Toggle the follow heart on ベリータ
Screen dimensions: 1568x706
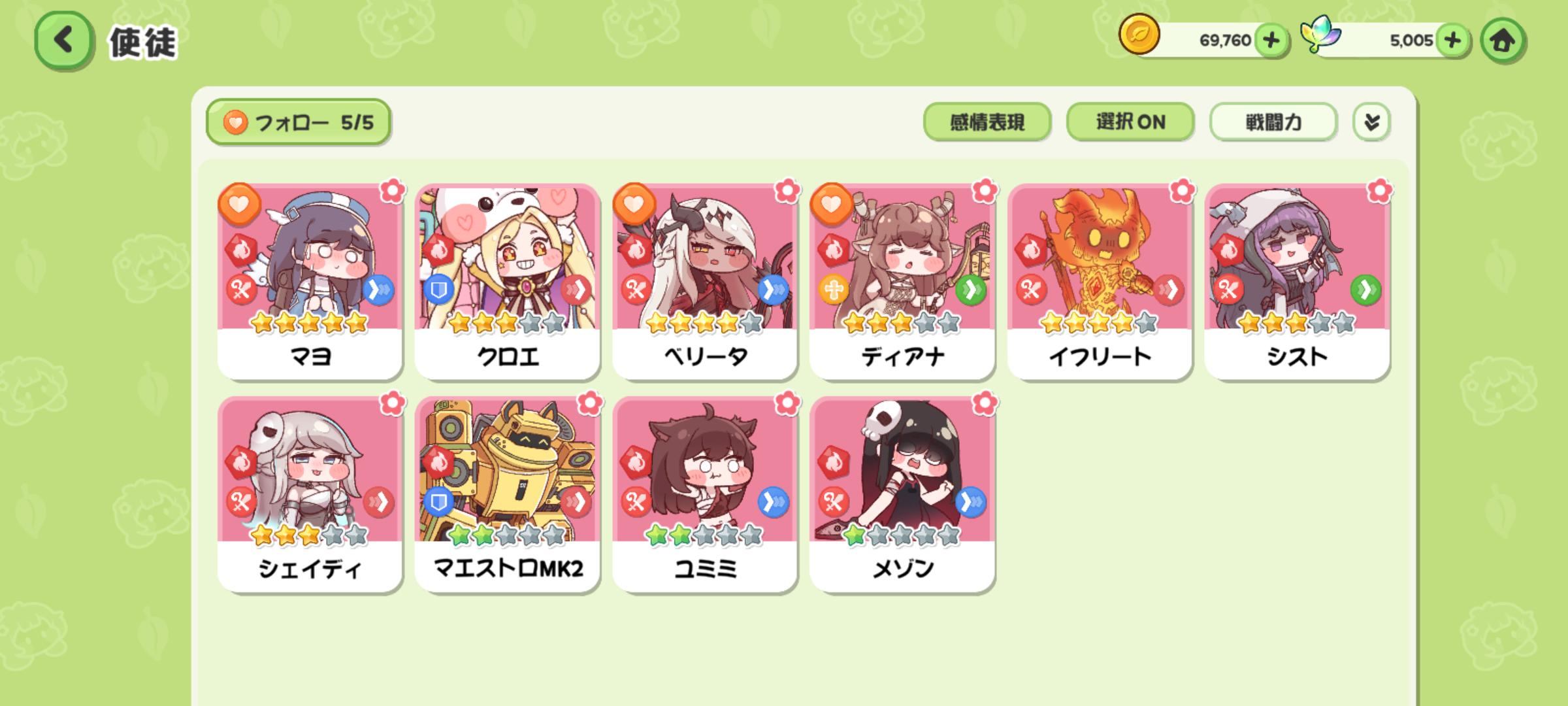634,204
